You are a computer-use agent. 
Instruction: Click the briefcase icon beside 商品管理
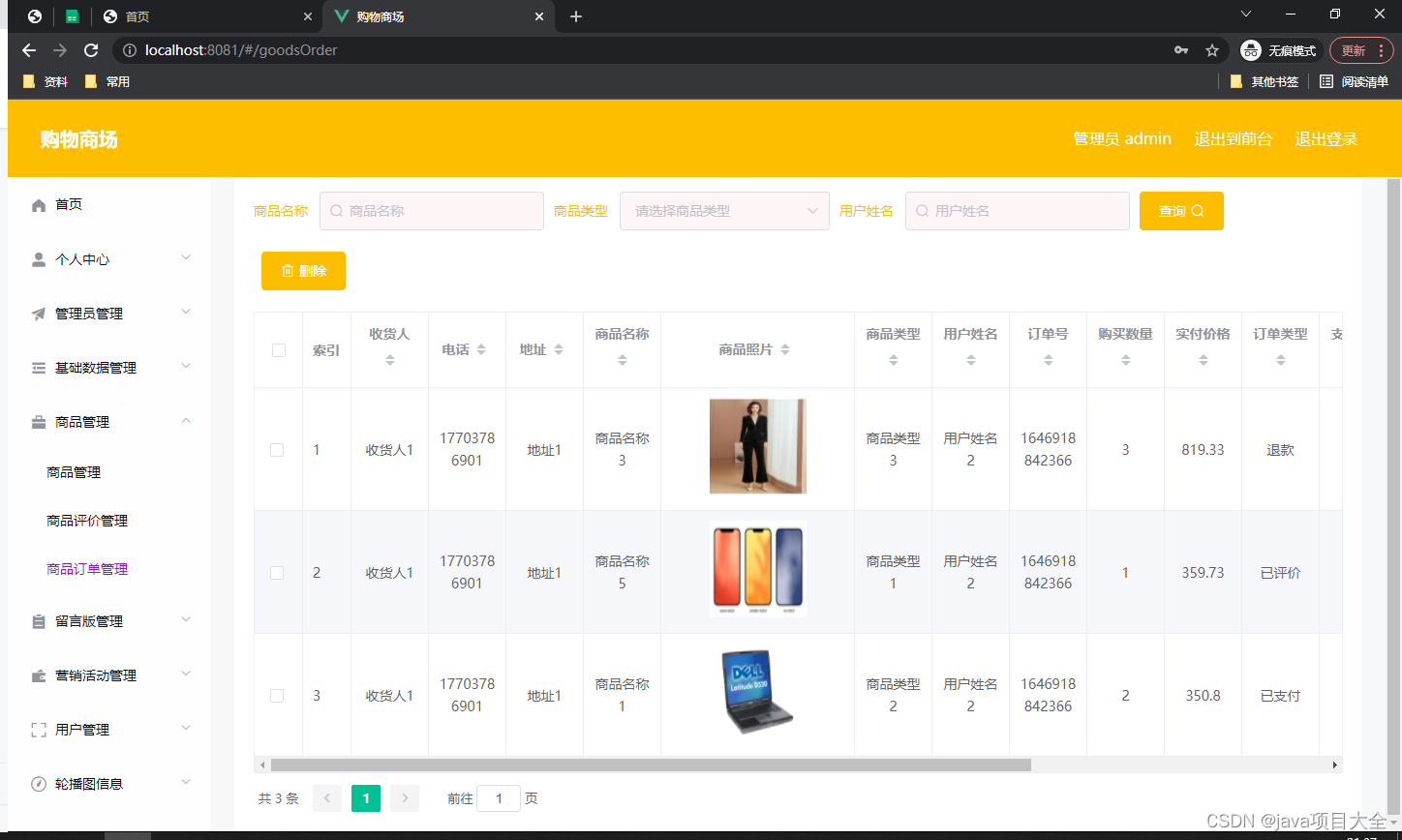coord(39,422)
